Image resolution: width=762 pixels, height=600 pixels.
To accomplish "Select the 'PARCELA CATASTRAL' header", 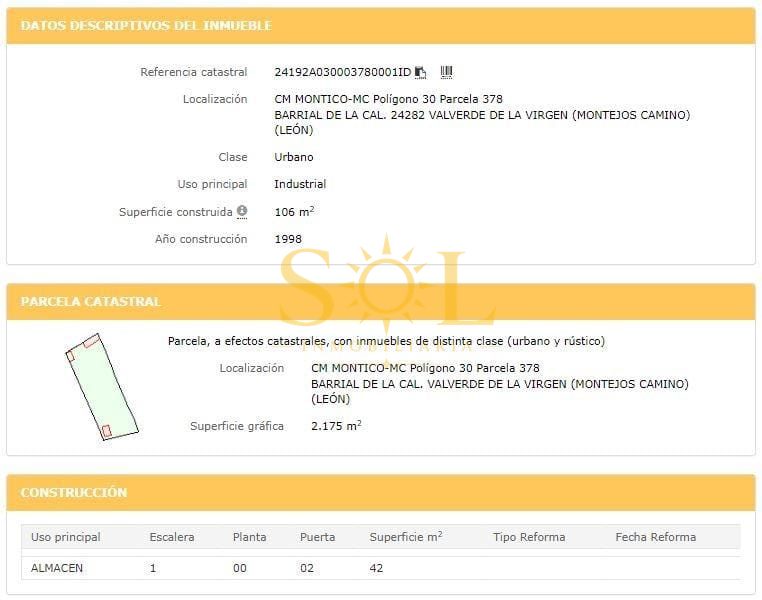I will [x=90, y=301].
